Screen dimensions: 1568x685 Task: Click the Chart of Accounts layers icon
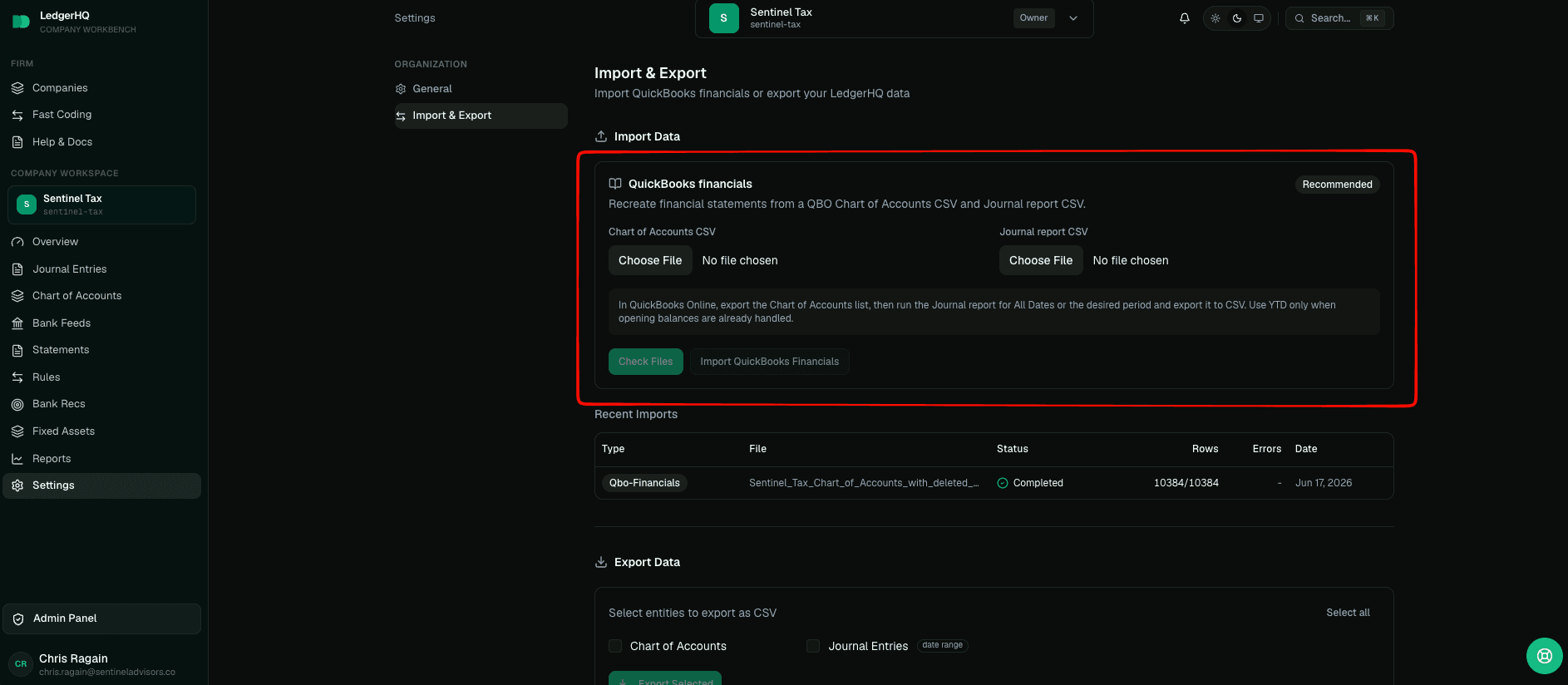click(17, 296)
